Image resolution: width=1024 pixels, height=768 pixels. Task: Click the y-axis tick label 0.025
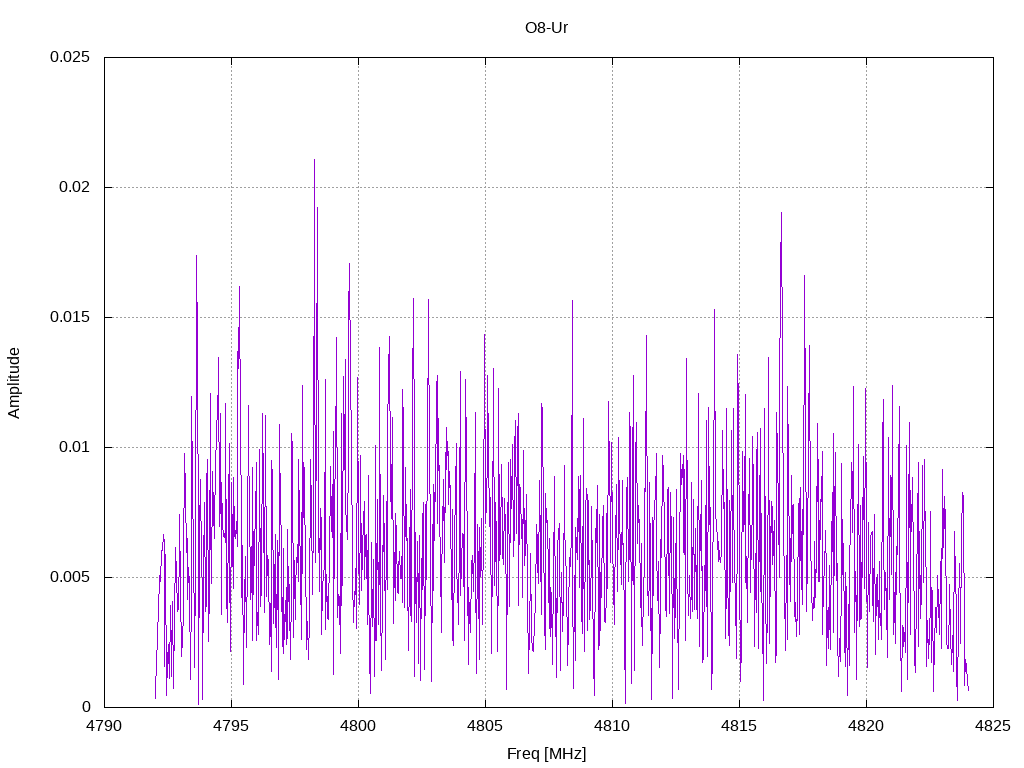(70, 57)
